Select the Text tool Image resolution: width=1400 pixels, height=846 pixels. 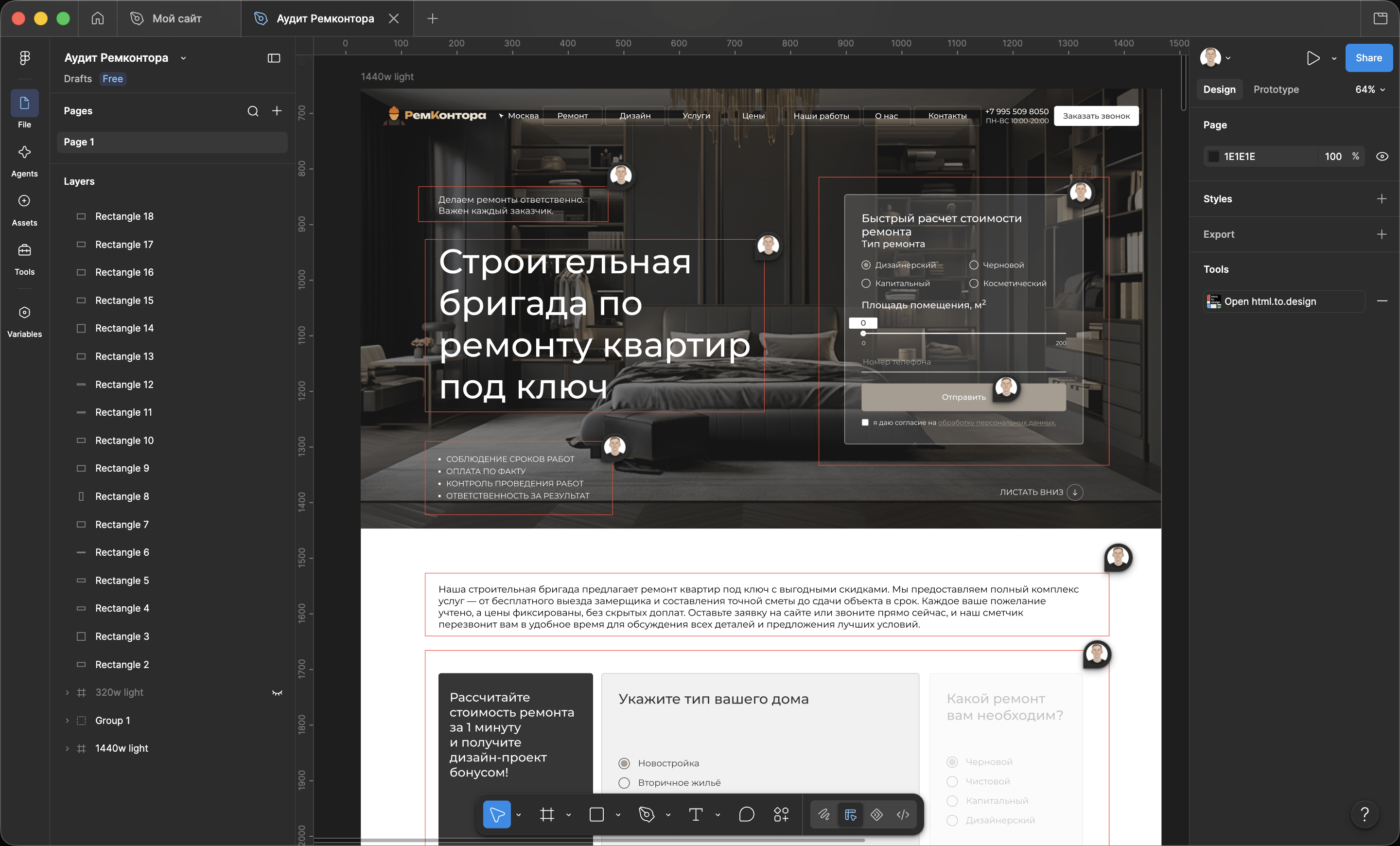pos(696,814)
